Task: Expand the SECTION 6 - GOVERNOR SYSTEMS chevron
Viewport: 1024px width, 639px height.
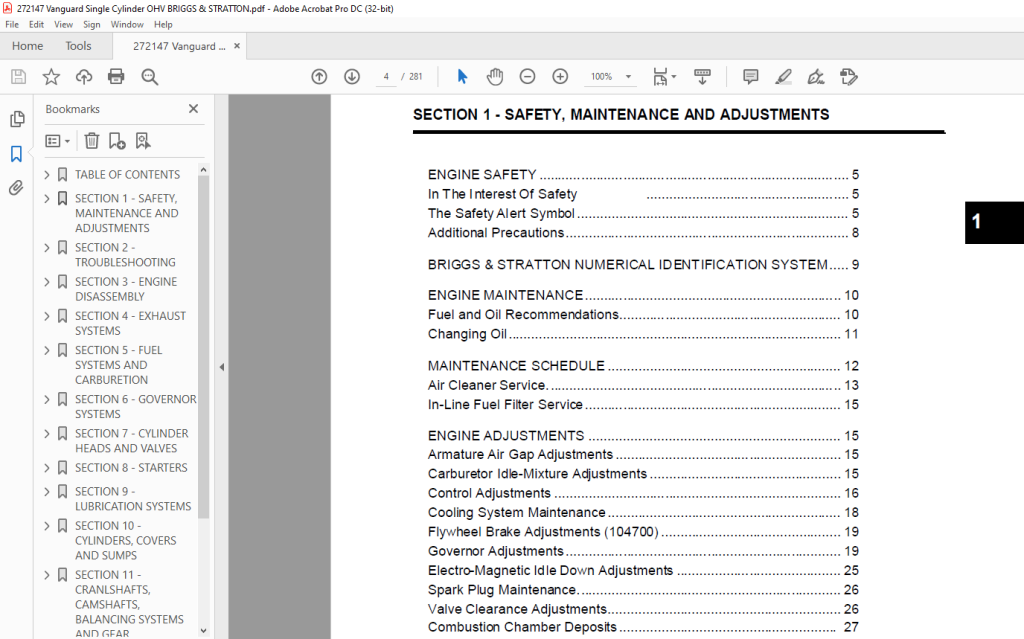Action: pyautogui.click(x=46, y=399)
